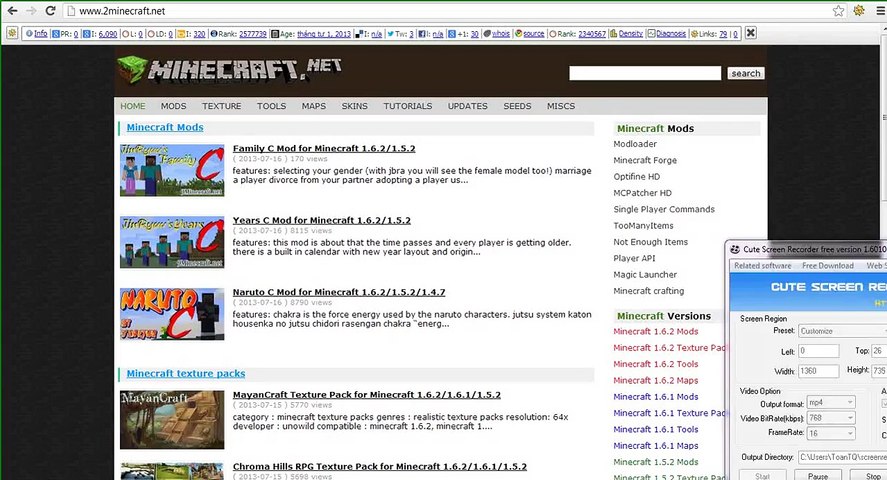Go back with the browser back arrow

tap(12, 11)
